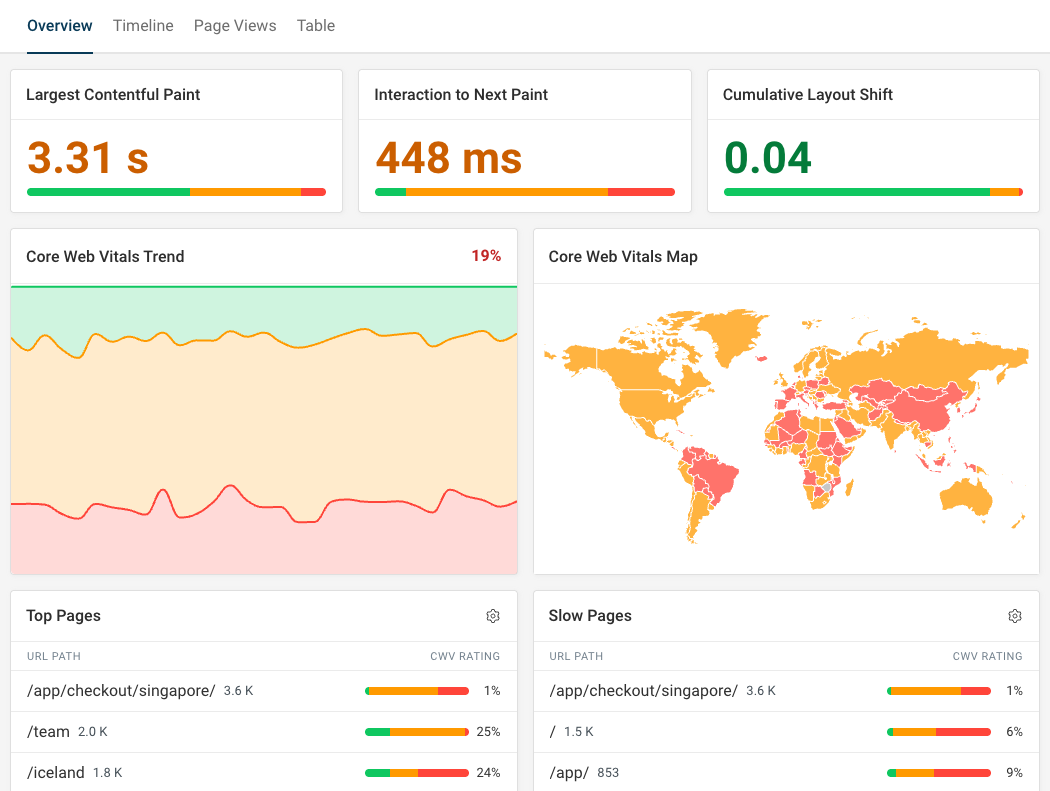Open the Top Pages settings gear
Screen dimensions: 1050x791
[493, 616]
